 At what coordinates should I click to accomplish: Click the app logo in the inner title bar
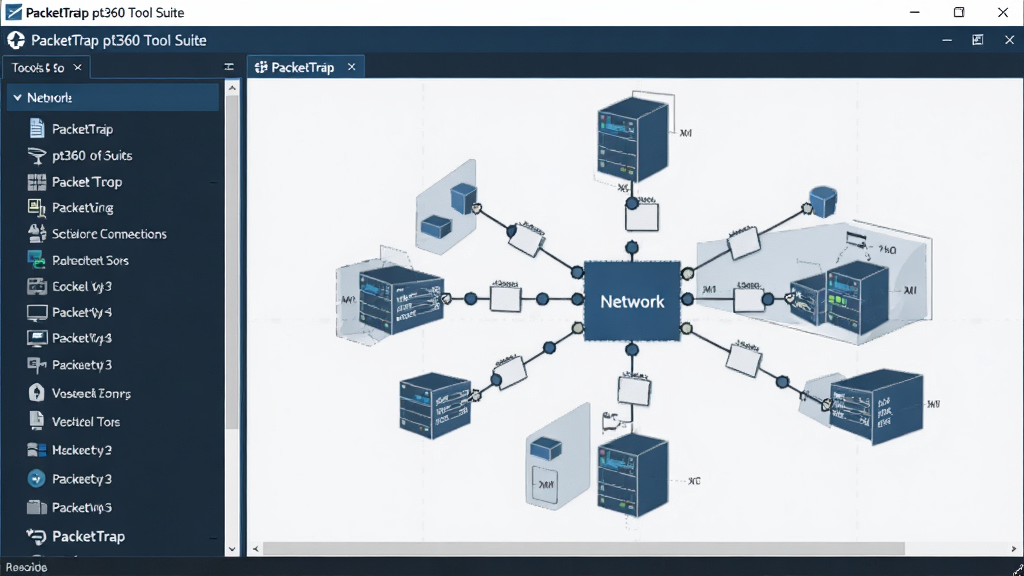tap(16, 40)
